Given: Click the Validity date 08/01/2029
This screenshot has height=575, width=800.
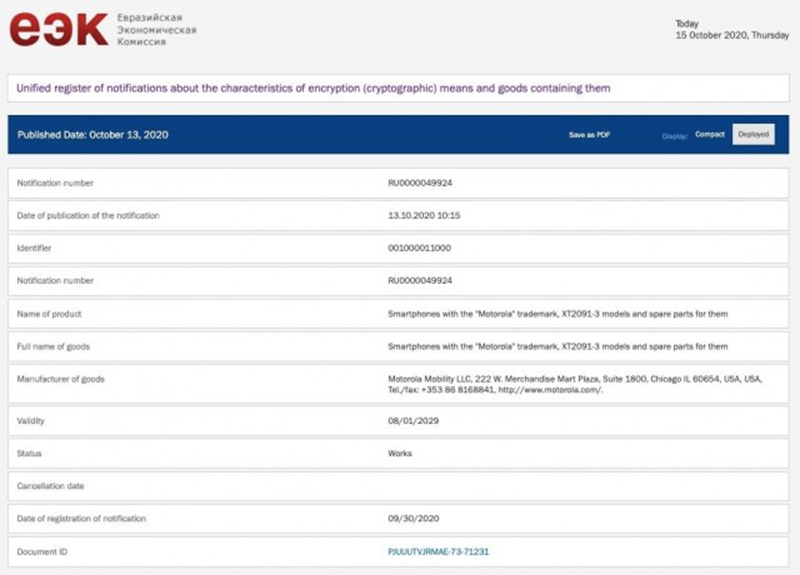Looking at the screenshot, I should coord(413,421).
